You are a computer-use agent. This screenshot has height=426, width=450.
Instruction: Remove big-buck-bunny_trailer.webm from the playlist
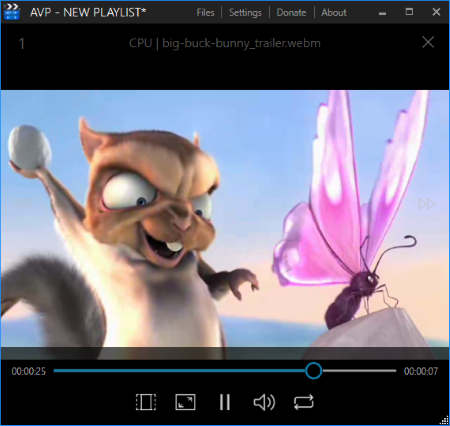428,43
